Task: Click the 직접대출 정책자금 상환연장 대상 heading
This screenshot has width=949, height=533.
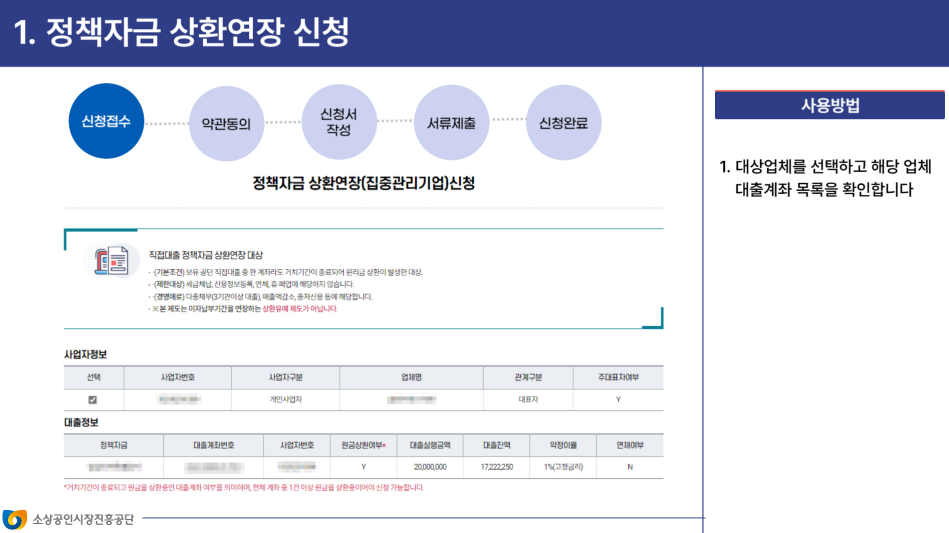Action: point(206,255)
